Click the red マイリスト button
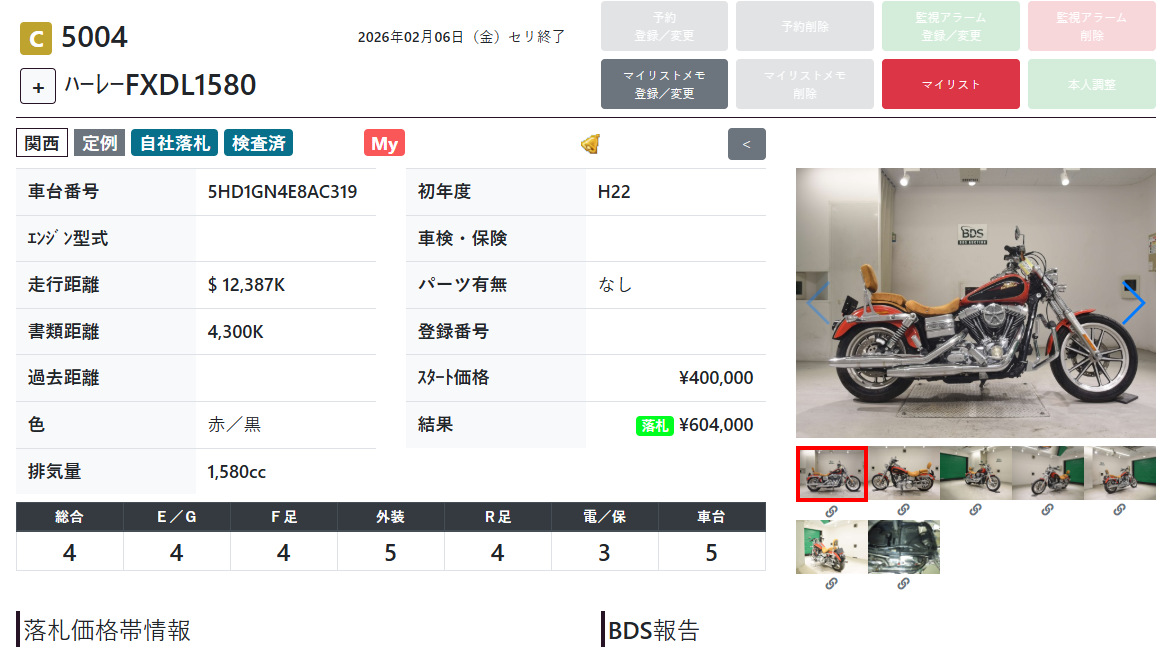Image resolution: width=1173 pixels, height=651 pixels. [x=950, y=85]
